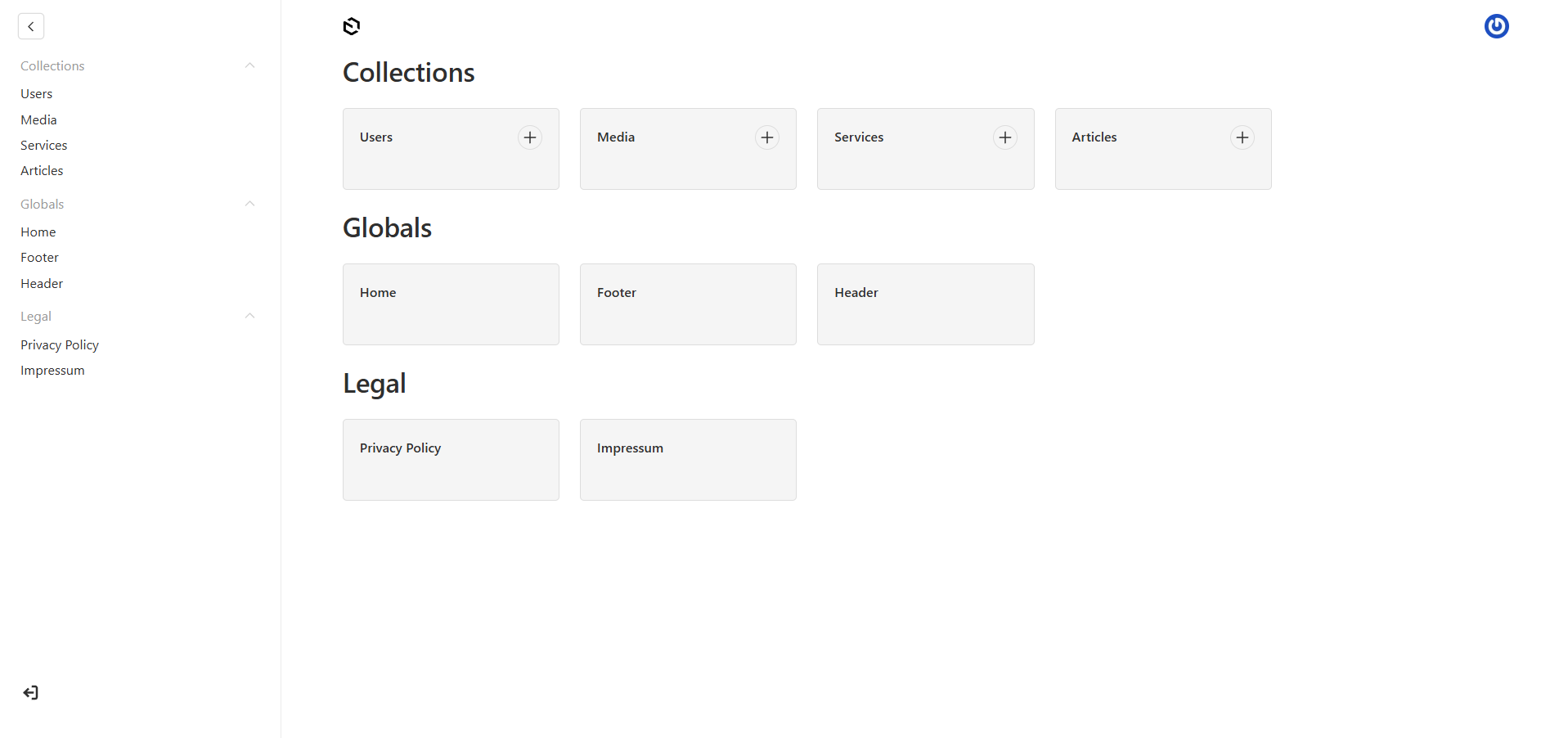Add new Media with plus icon
This screenshot has width=1568, height=738.
pos(767,137)
